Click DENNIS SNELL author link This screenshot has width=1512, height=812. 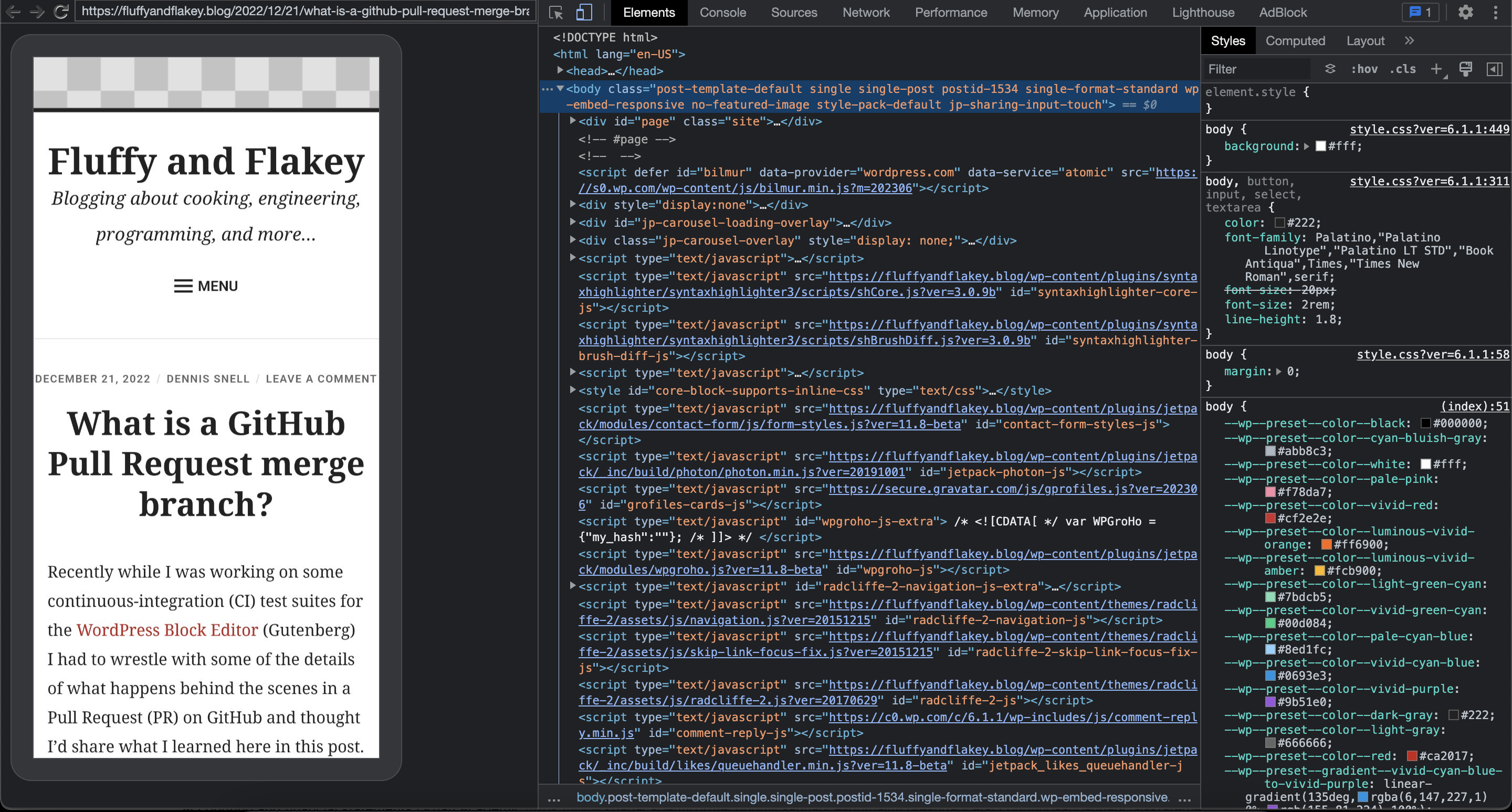[208, 379]
